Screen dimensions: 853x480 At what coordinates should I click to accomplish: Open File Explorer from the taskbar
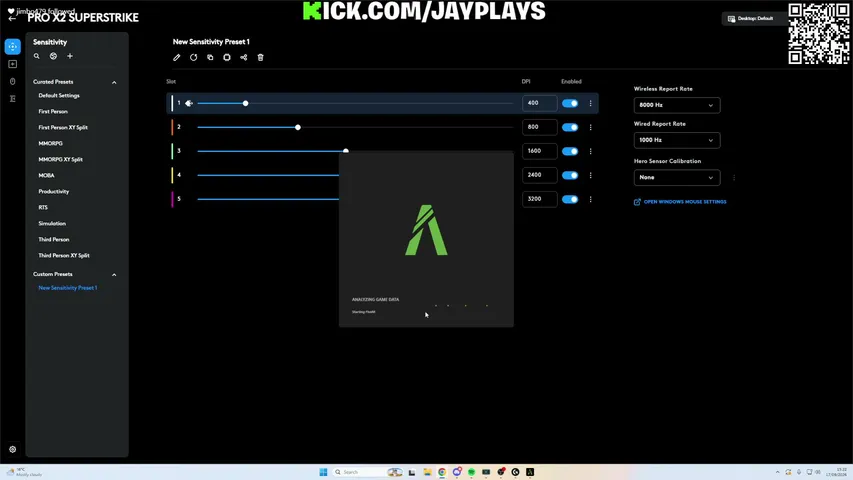click(x=428, y=472)
